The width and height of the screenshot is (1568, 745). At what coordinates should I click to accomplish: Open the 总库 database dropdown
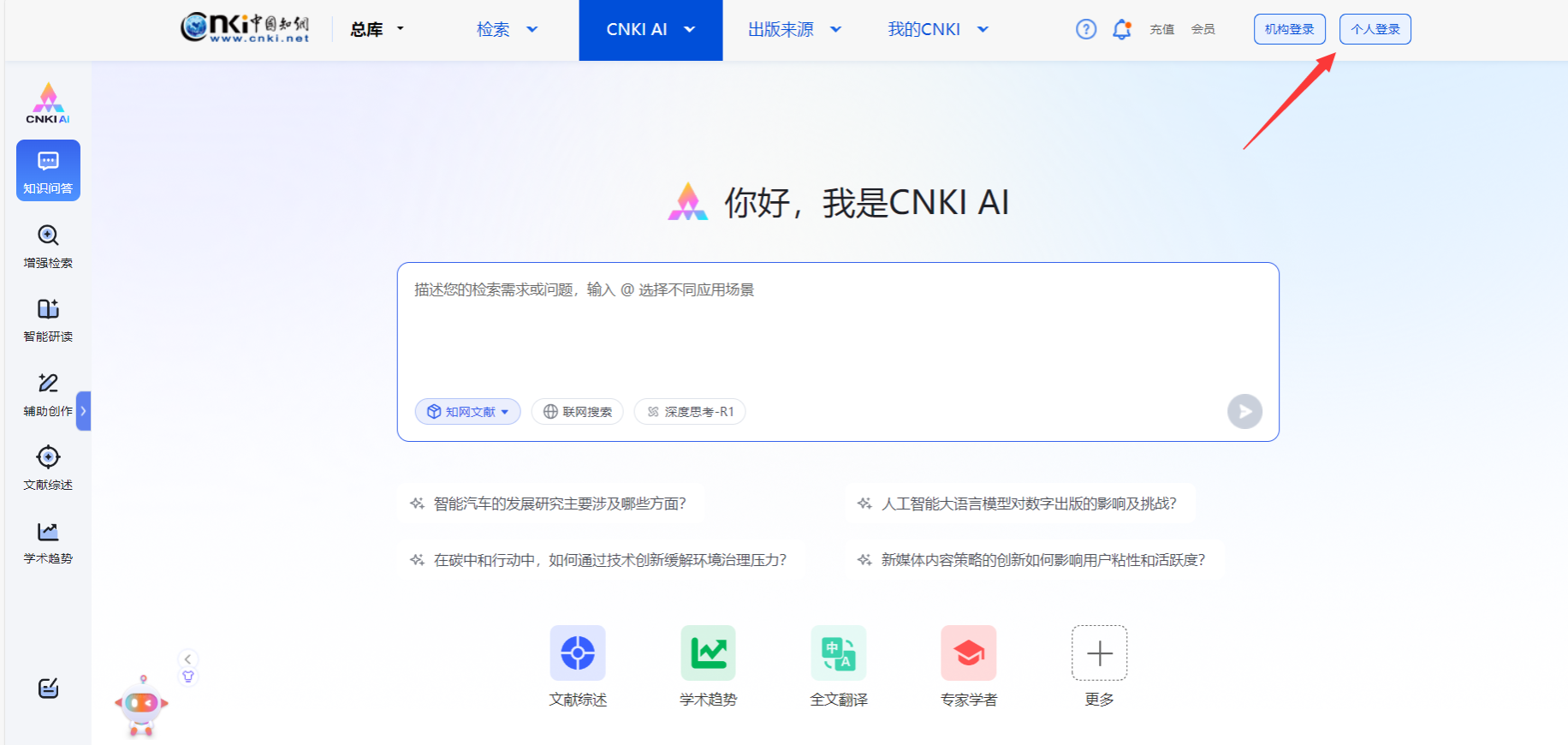coord(377,29)
